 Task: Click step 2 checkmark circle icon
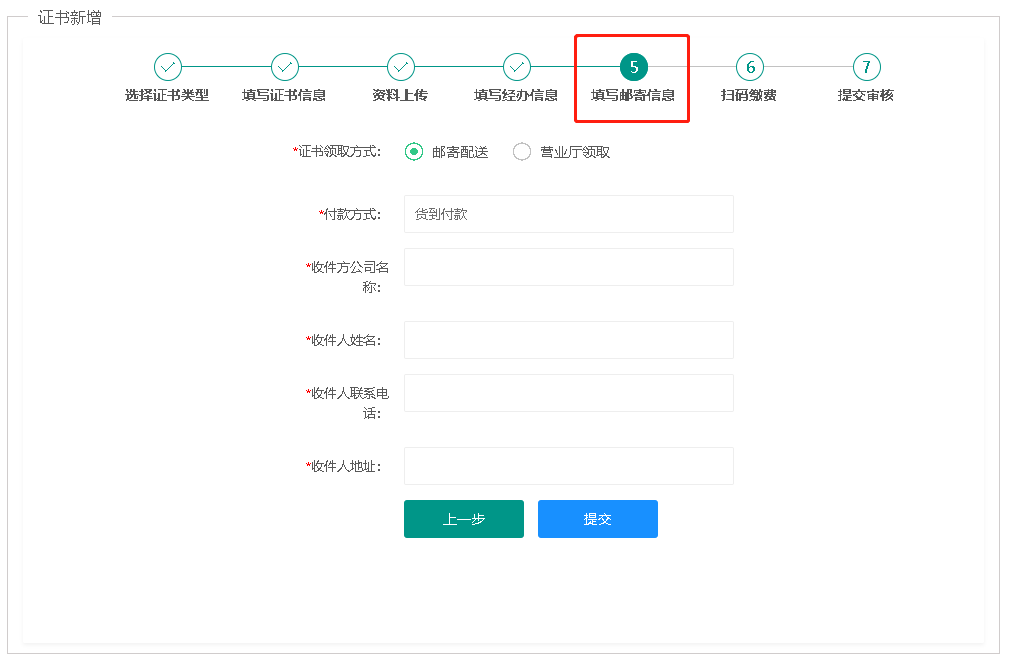coord(284,67)
